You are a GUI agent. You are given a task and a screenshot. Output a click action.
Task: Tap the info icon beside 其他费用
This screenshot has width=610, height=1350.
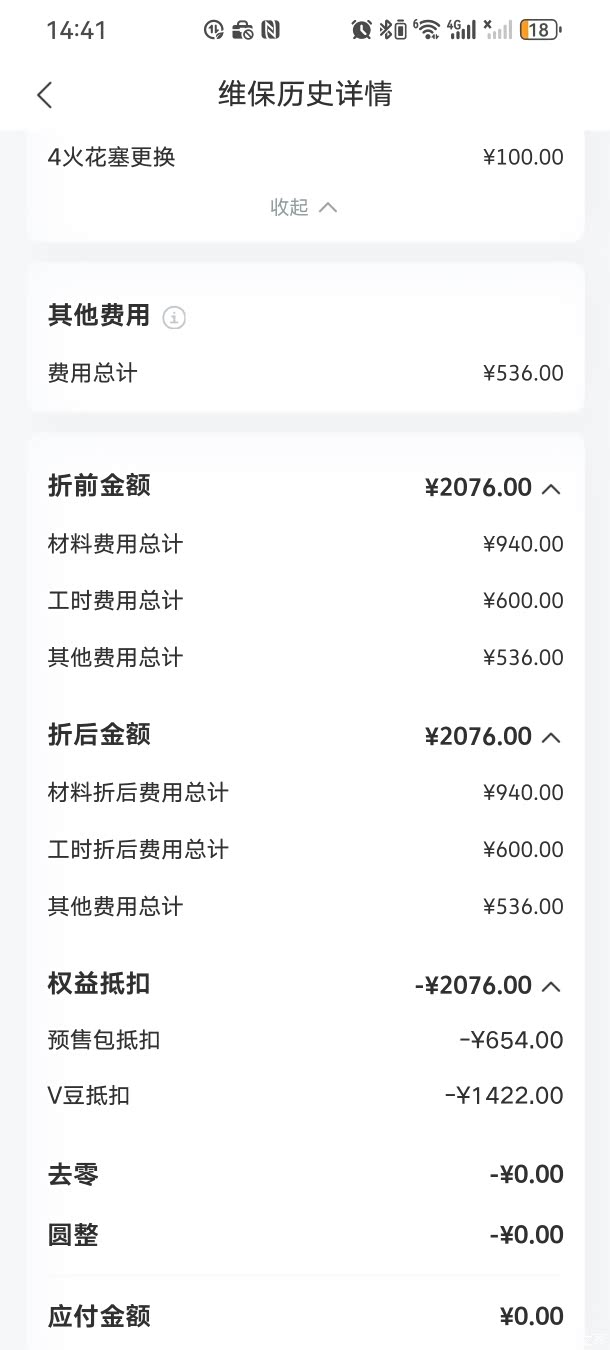click(x=174, y=318)
